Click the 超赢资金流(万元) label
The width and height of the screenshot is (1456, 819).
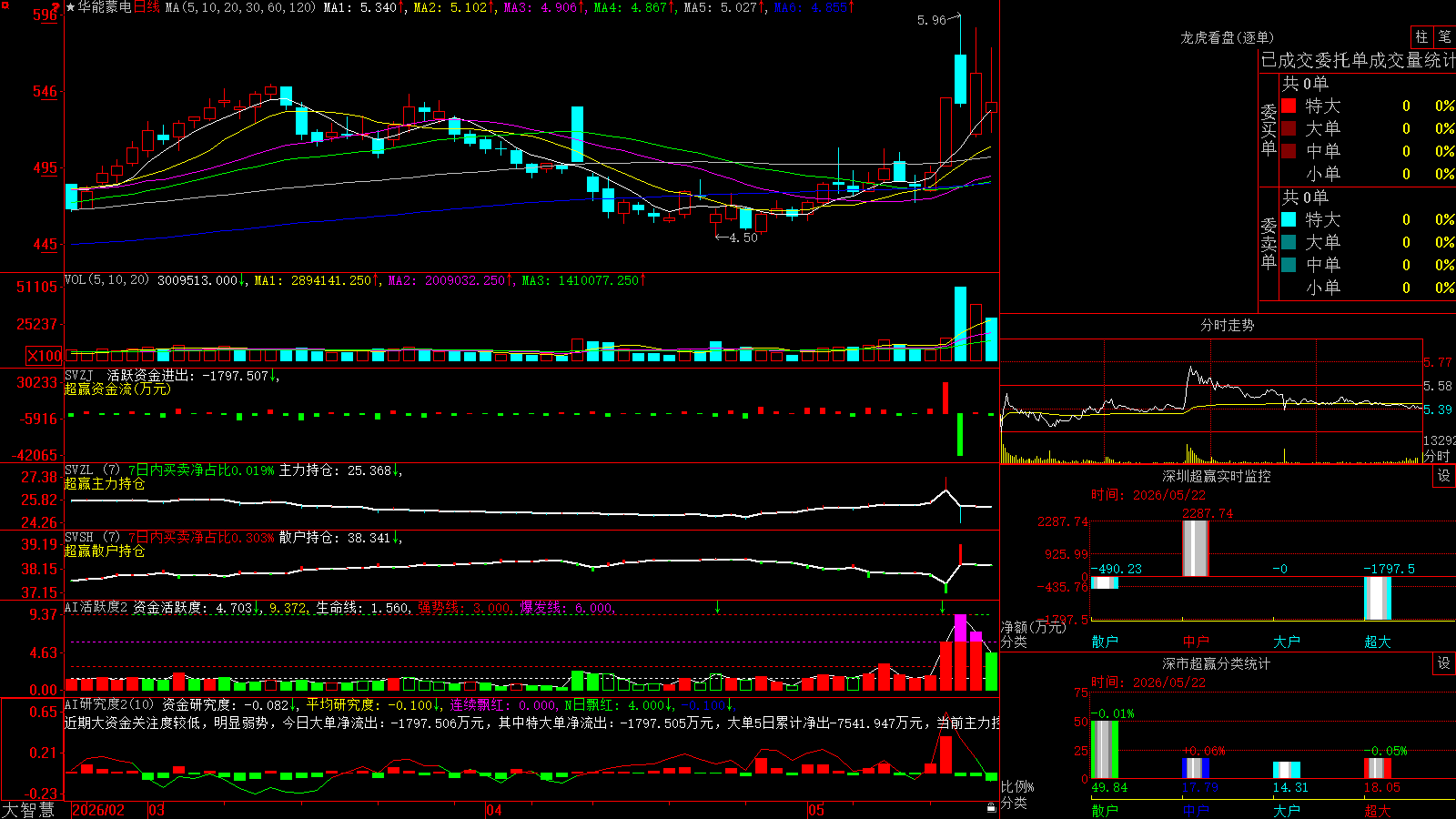tap(117, 389)
